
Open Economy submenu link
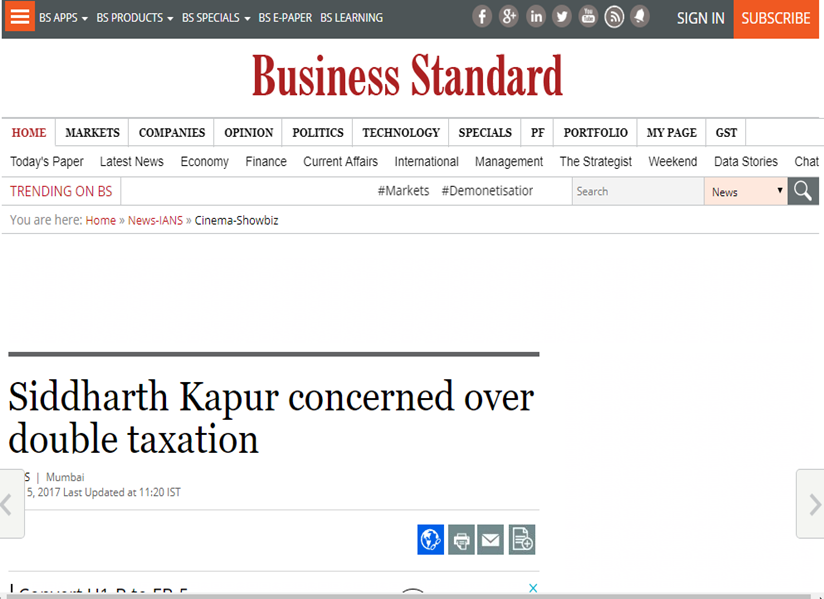pos(204,162)
